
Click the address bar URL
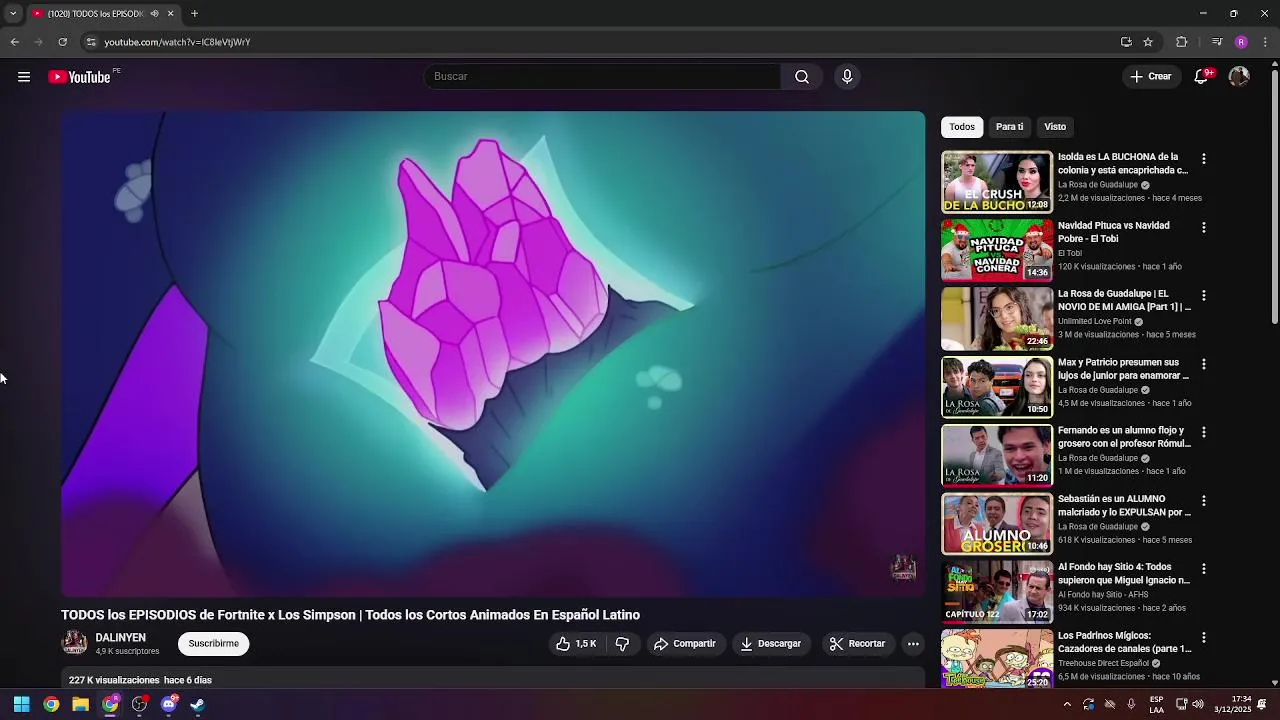[177, 42]
